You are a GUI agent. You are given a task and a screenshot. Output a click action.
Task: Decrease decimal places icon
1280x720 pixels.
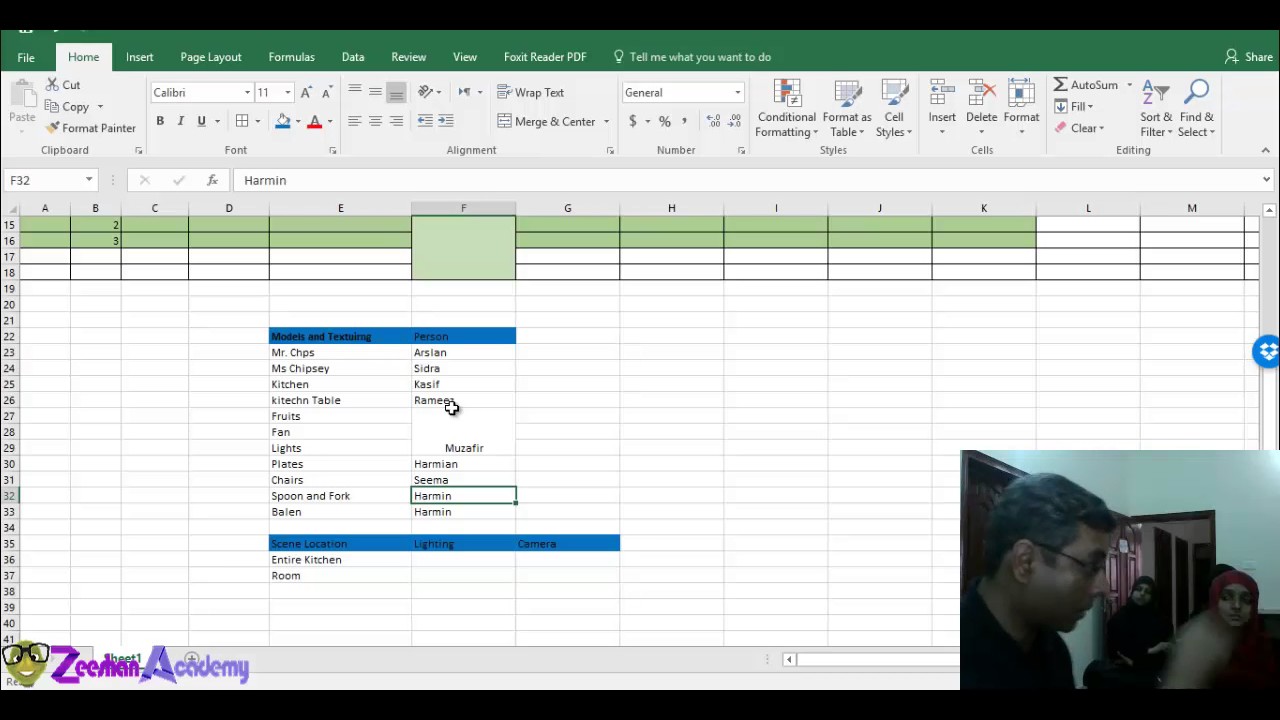pos(735,121)
